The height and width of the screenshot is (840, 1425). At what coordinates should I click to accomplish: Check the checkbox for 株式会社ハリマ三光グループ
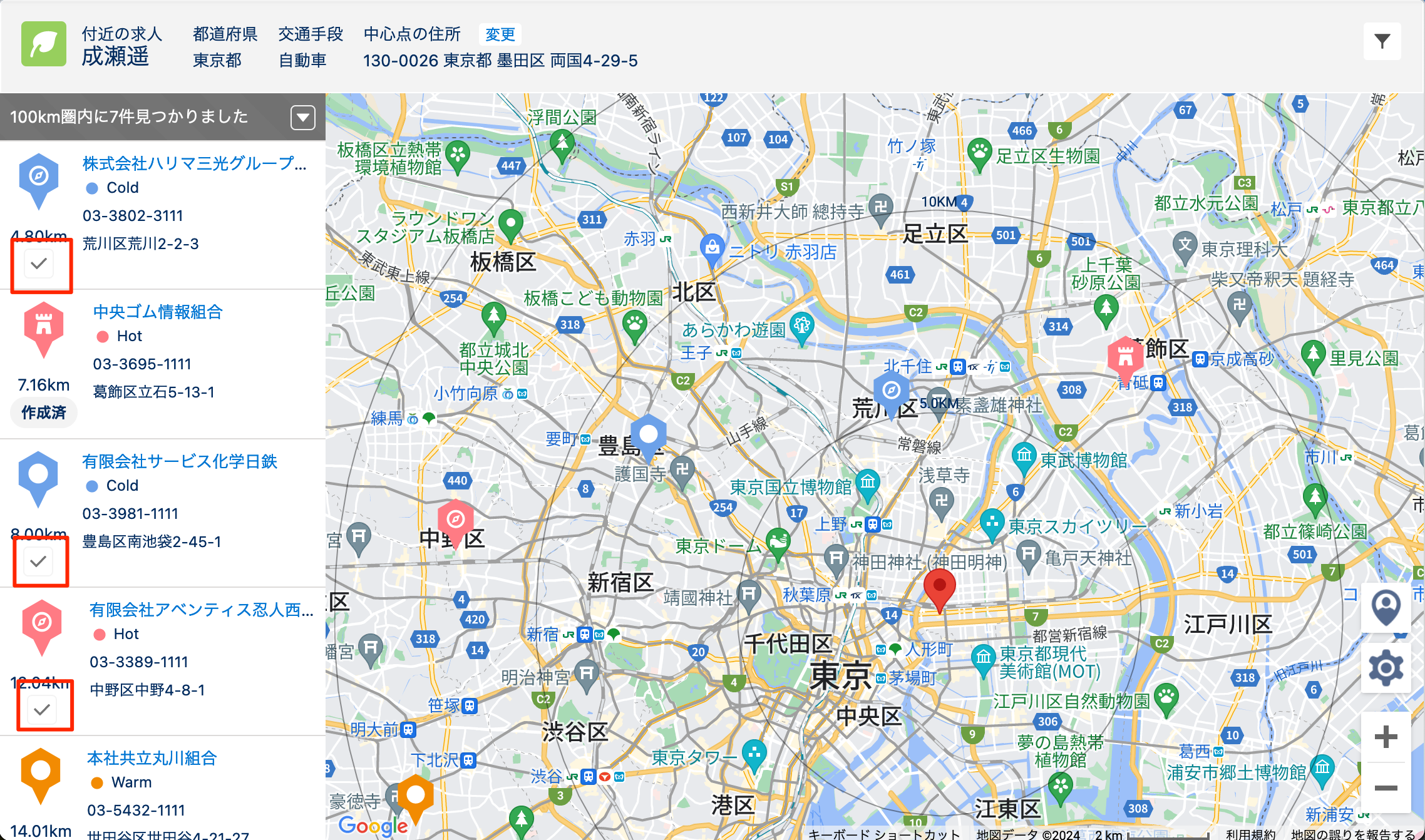click(39, 263)
